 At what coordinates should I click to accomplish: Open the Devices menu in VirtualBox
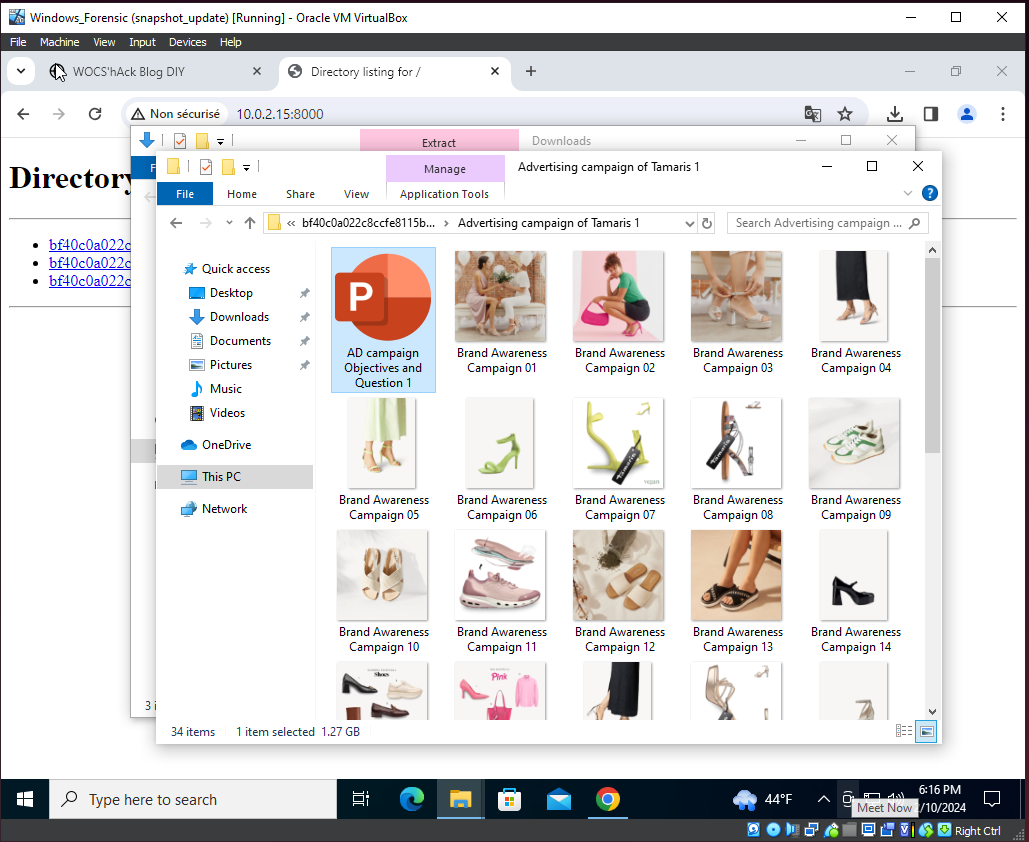pyautogui.click(x=187, y=42)
